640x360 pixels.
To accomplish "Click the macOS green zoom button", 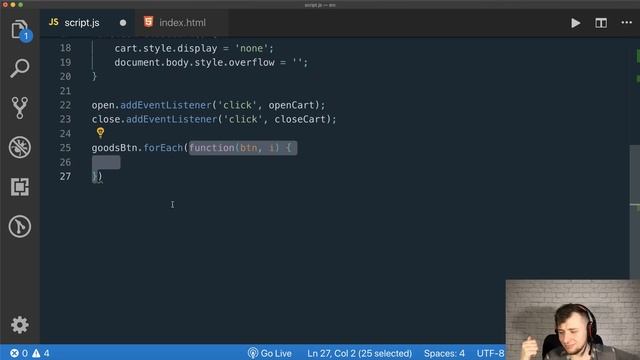I will click(20, 5).
